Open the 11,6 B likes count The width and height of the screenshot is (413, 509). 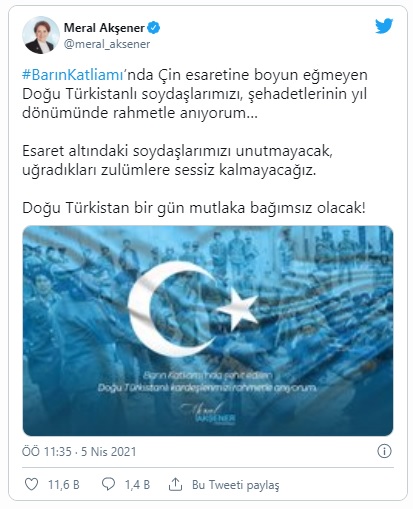pos(64,484)
